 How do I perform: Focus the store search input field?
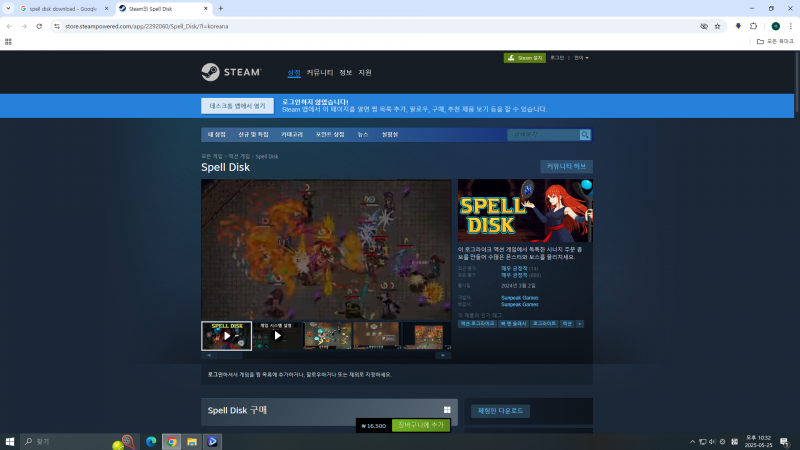pos(543,135)
